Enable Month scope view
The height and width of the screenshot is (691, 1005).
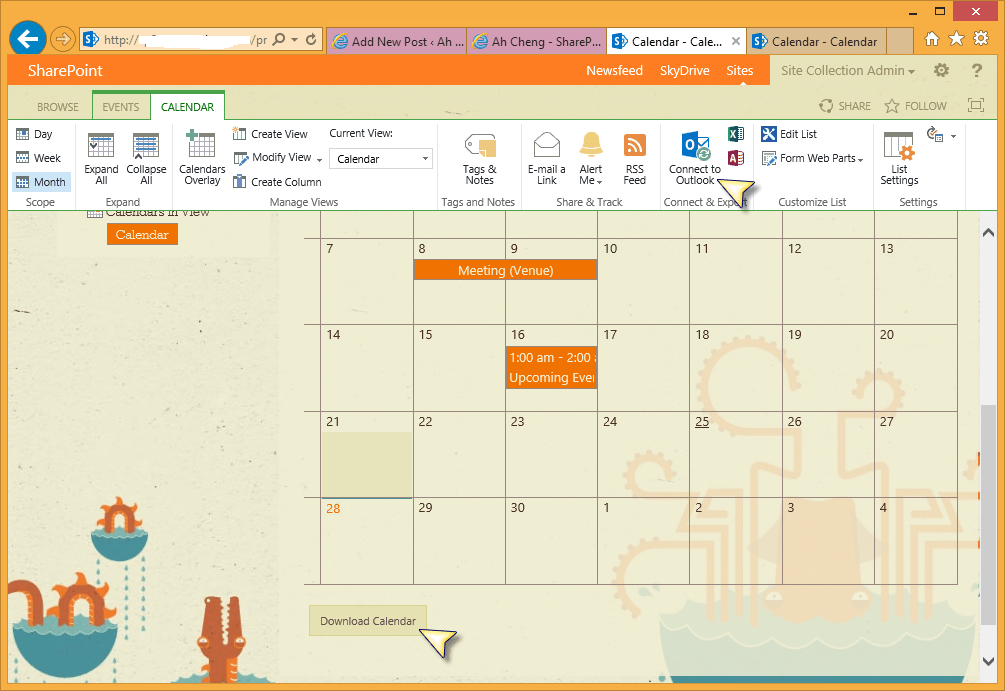43,181
